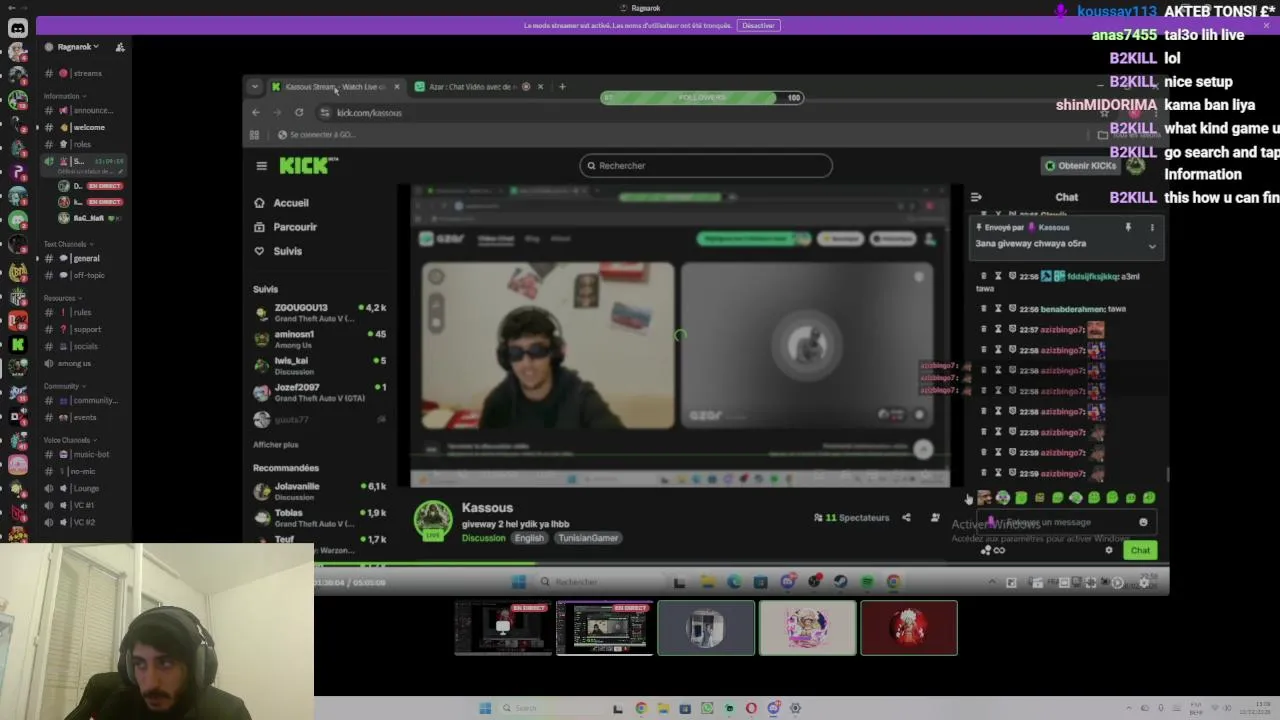Select the red avatar participant thumbnail
The height and width of the screenshot is (720, 1280).
(x=909, y=628)
